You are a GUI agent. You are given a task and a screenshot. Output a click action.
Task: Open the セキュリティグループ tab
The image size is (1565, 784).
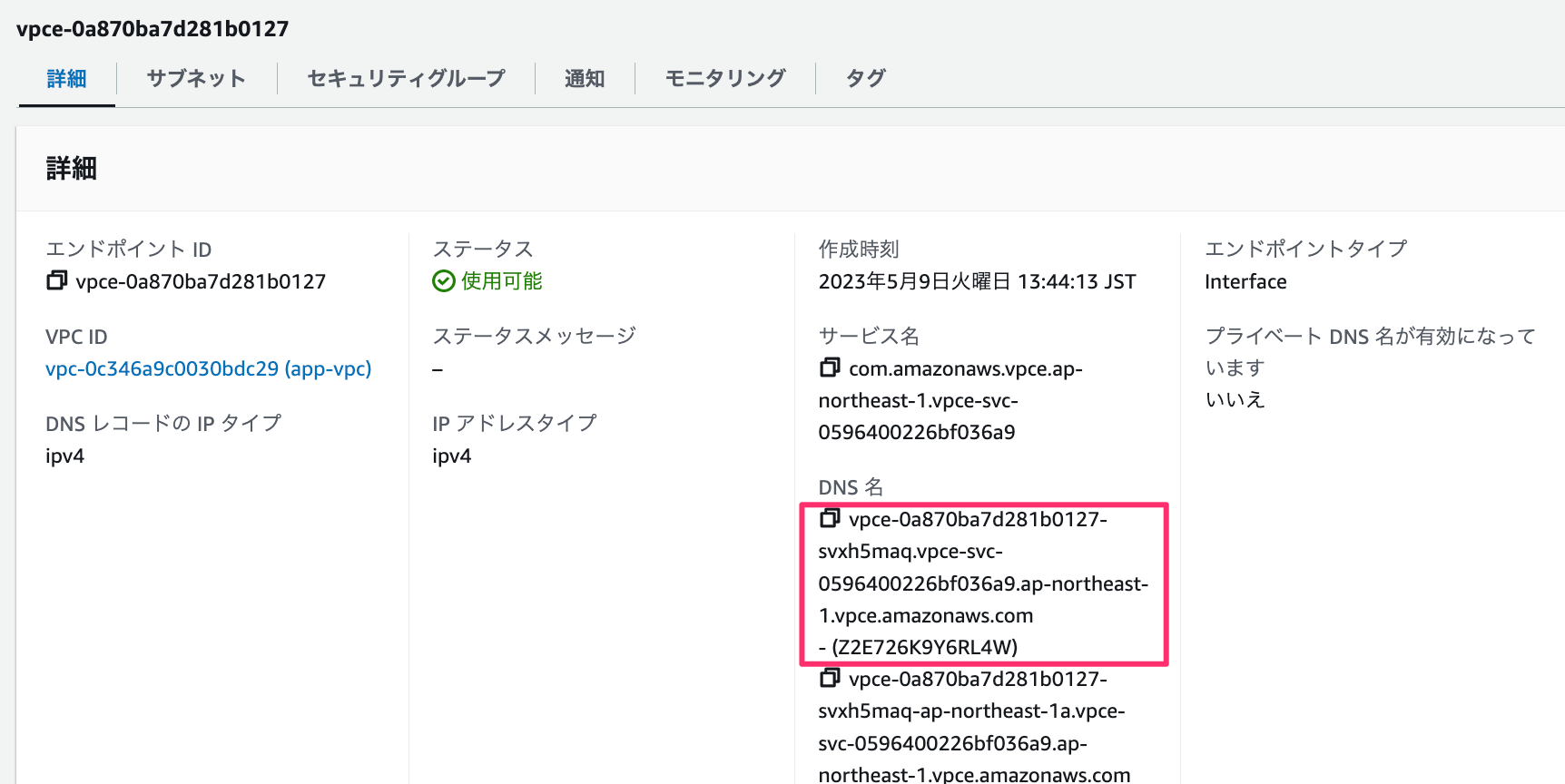406,79
